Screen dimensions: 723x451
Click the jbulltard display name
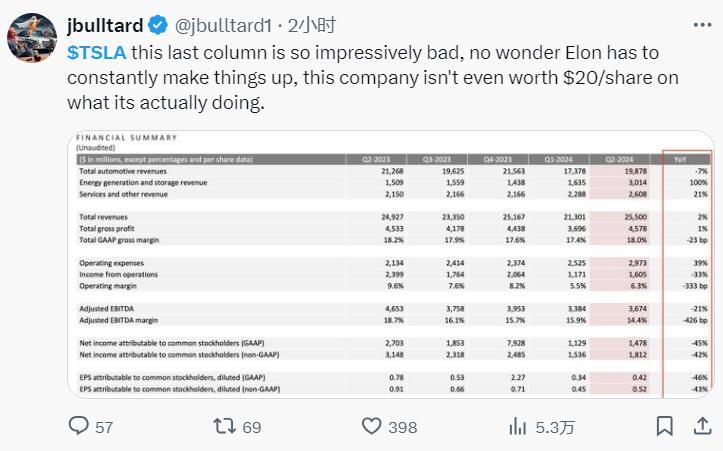(105, 25)
